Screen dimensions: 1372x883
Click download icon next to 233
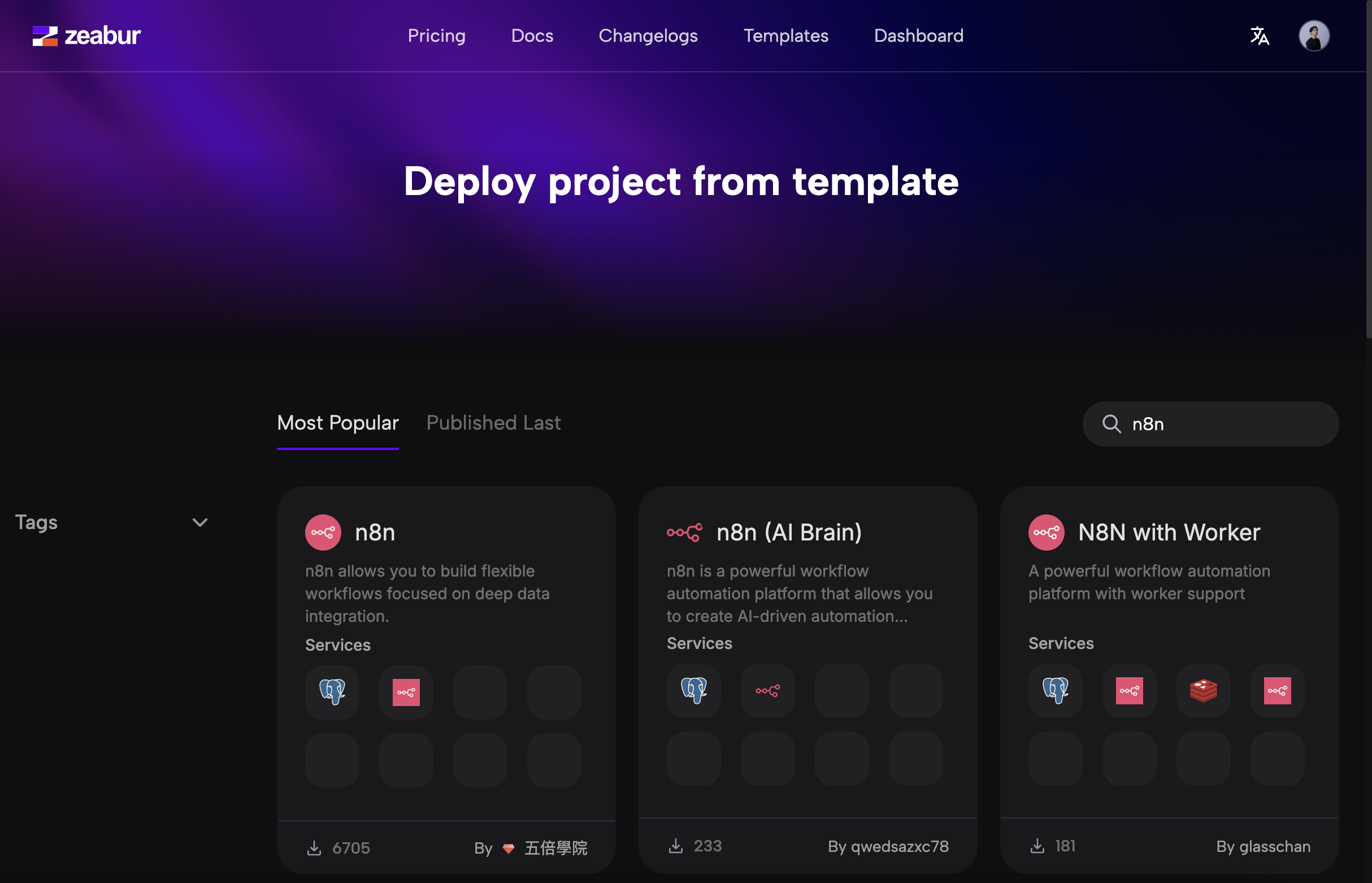click(676, 846)
